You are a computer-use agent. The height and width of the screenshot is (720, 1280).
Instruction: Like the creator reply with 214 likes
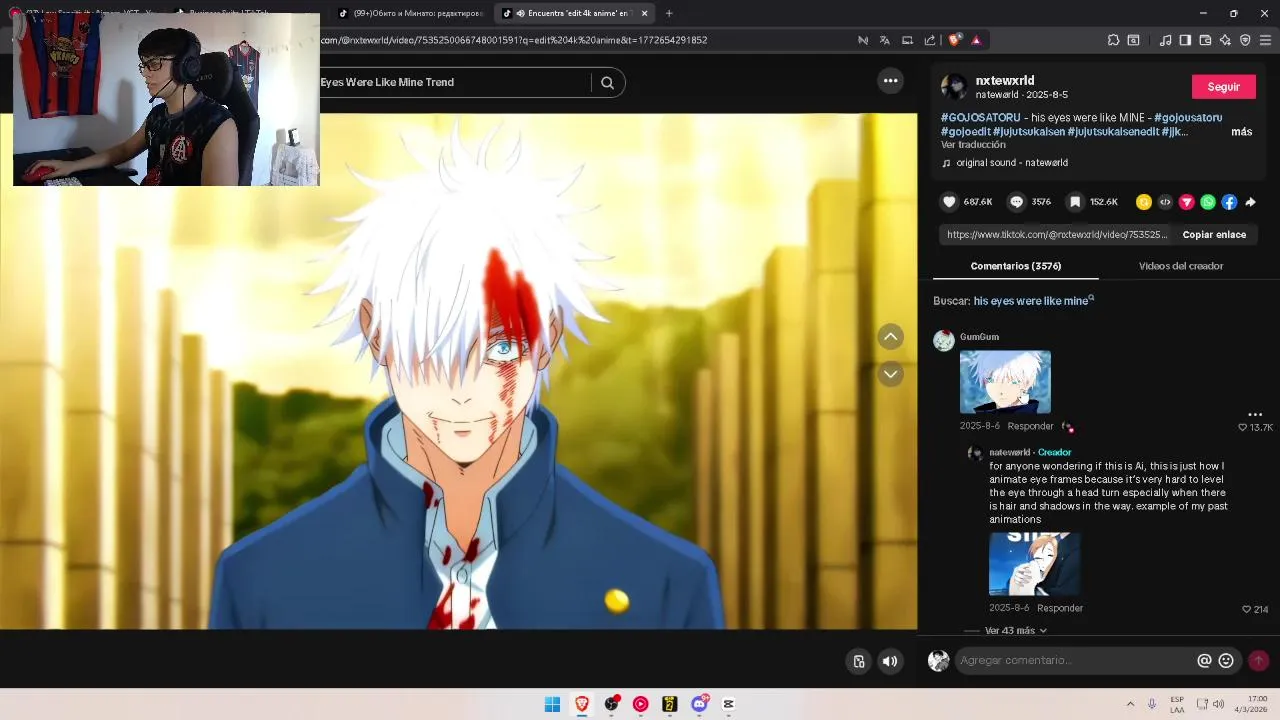(x=1247, y=609)
